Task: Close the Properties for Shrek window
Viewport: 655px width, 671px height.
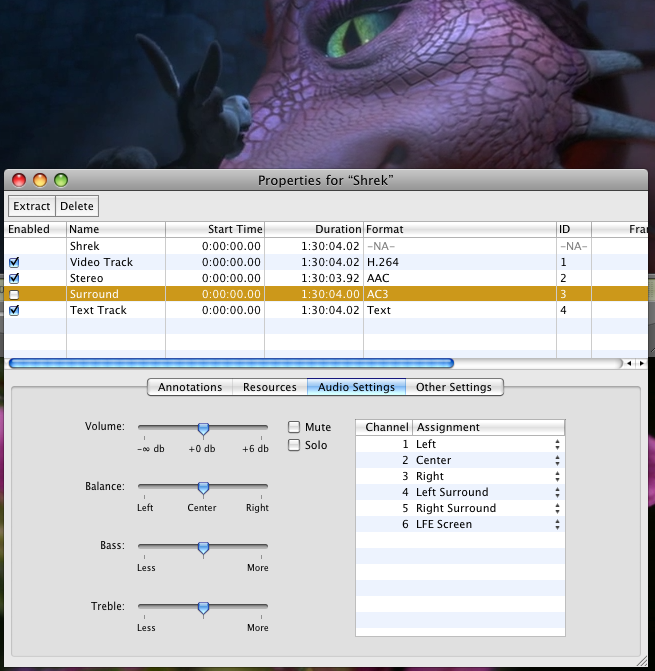Action: pos(19,180)
